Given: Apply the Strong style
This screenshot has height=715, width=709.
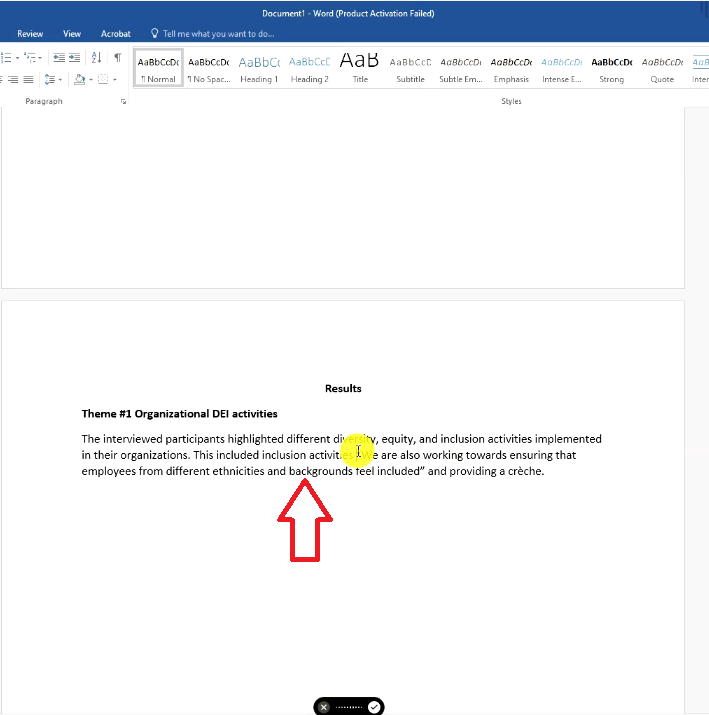Looking at the screenshot, I should pos(611,68).
